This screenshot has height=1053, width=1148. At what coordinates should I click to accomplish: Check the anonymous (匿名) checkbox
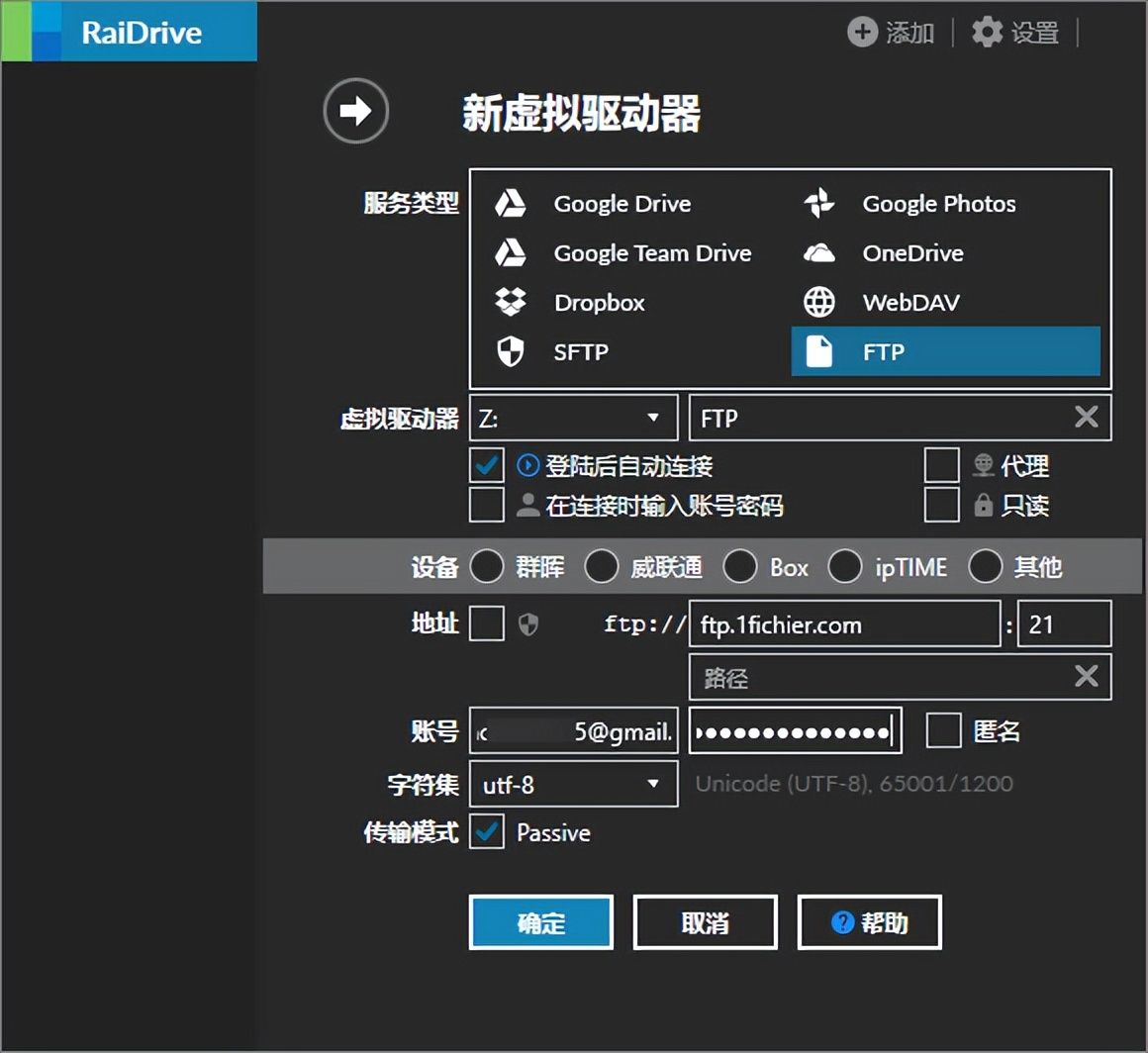pos(944,730)
